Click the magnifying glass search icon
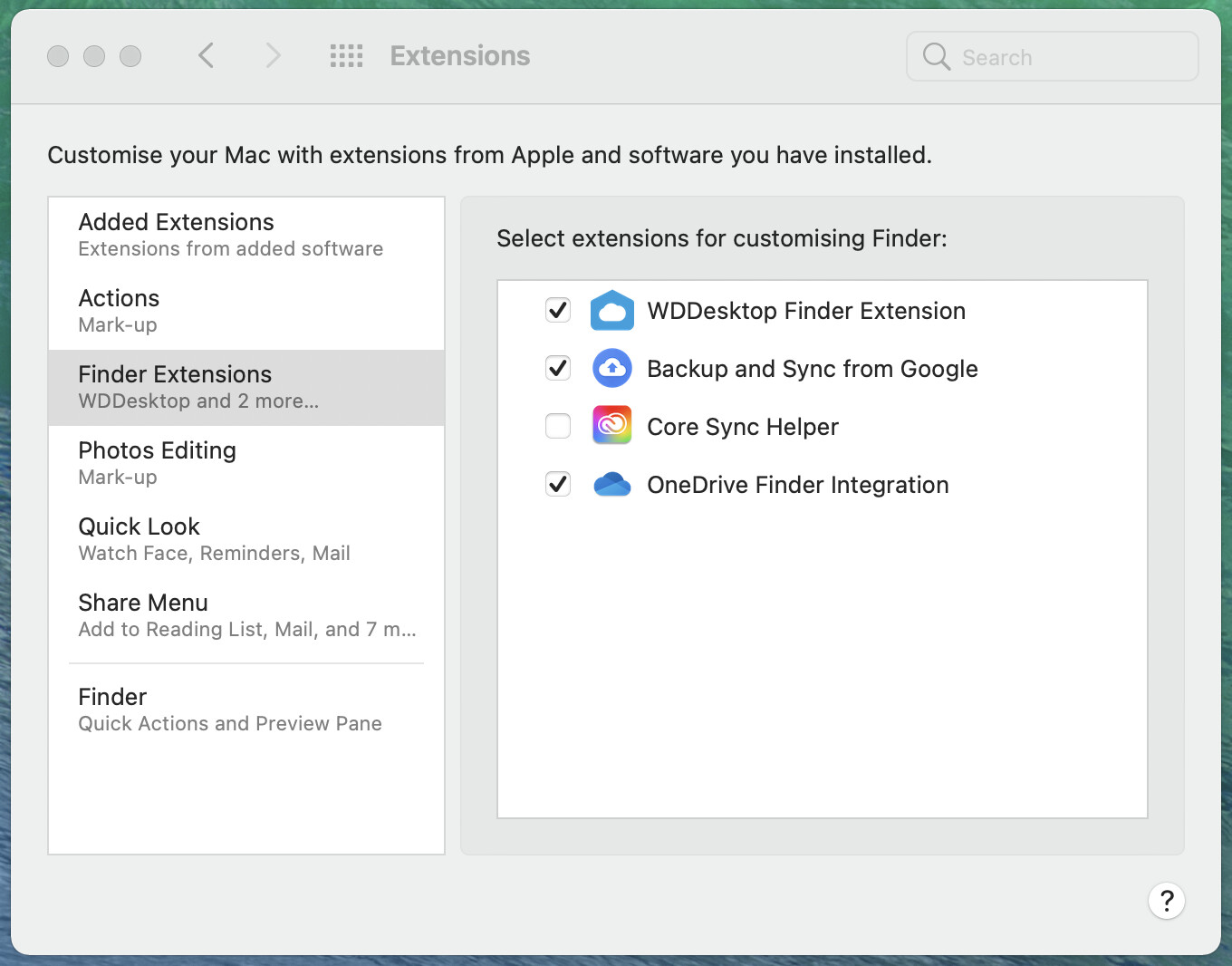 [936, 57]
